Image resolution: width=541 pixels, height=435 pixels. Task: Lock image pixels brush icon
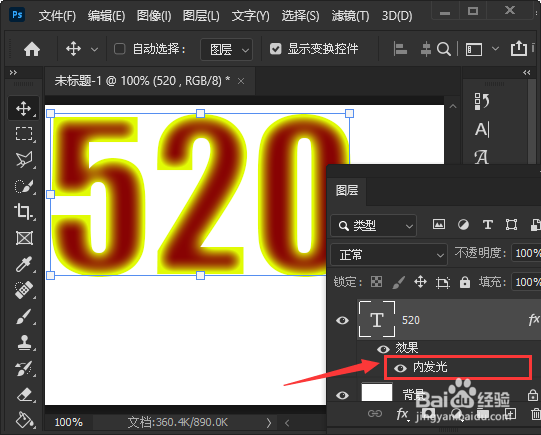(399, 282)
